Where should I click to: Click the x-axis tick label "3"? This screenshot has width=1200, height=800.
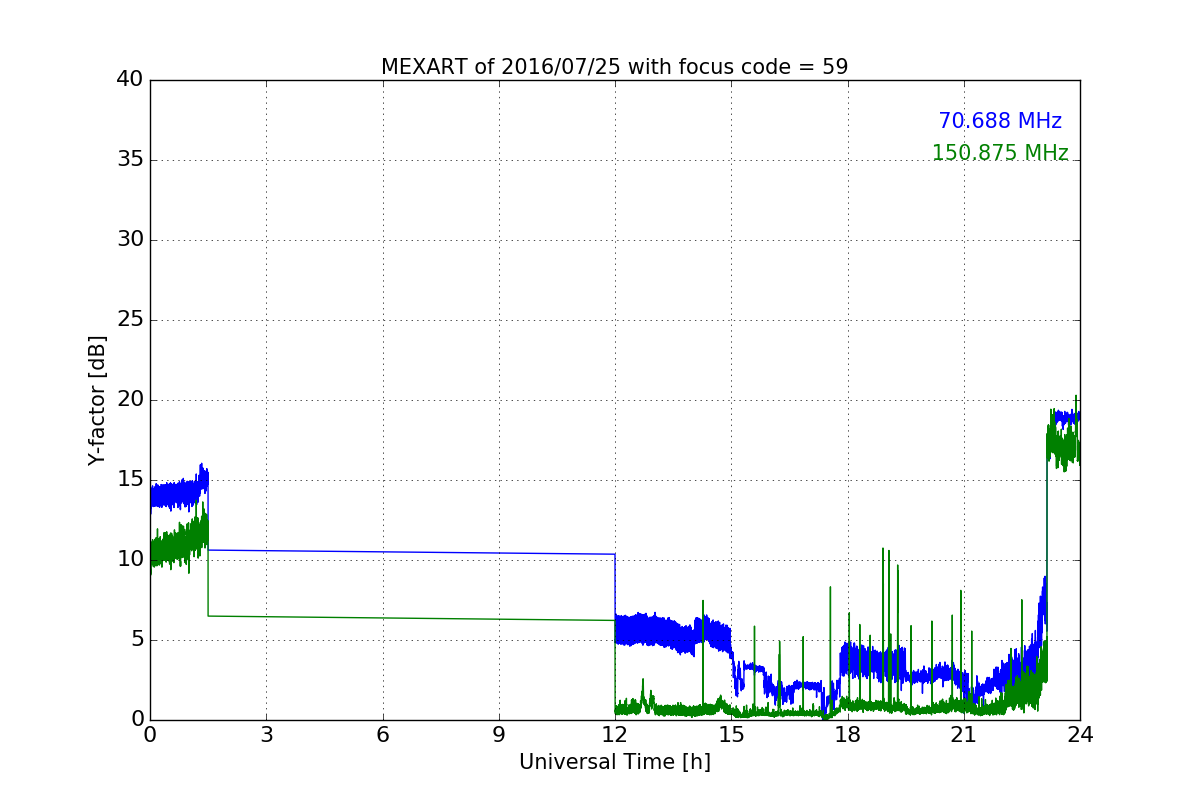click(266, 735)
